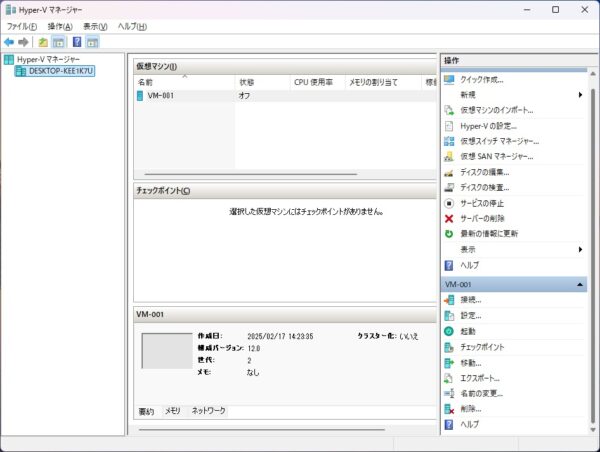Viewport: 600px width, 452px height.
Task: Open 仮想 SAN マネージャー icon
Action: pyautogui.click(x=449, y=157)
